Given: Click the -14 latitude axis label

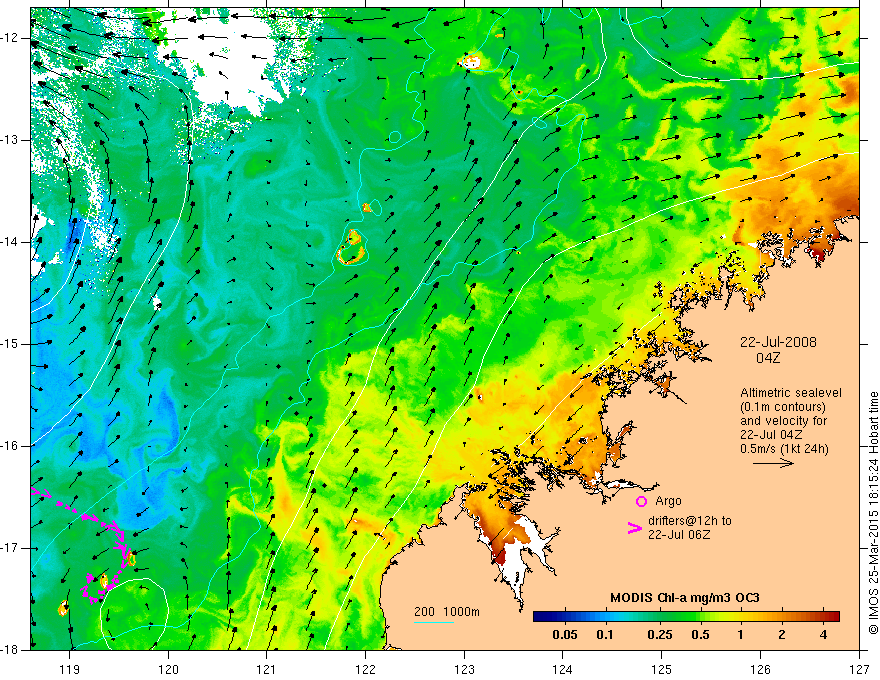Looking at the screenshot, I should [11, 242].
